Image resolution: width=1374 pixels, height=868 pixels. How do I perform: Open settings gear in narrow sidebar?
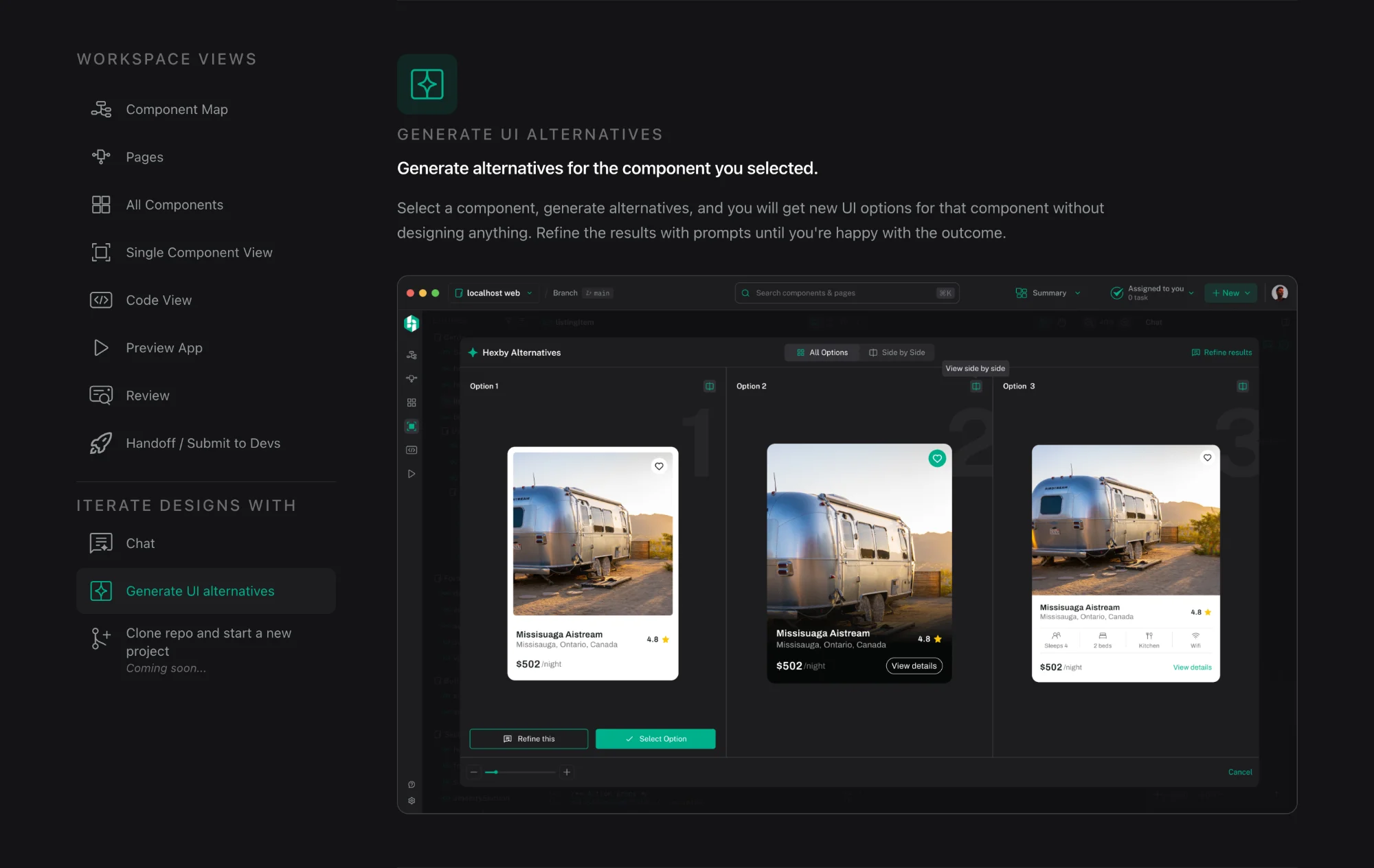coord(412,801)
